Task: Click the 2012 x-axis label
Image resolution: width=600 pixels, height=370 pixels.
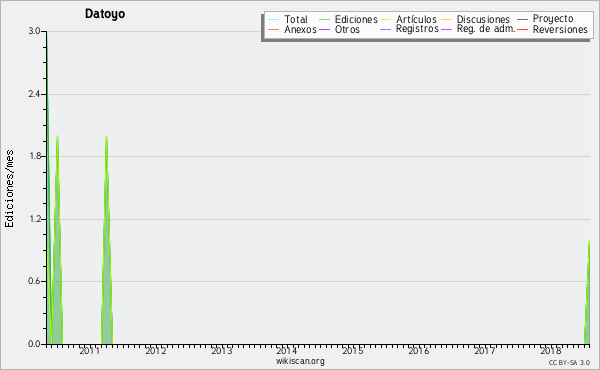Action: point(155,350)
